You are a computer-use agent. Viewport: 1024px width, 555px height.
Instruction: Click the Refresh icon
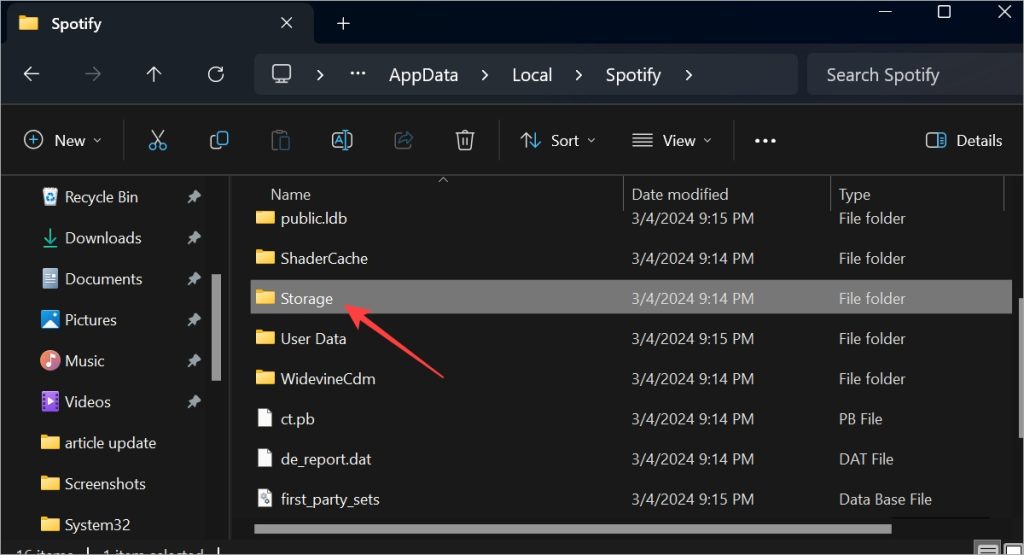click(x=216, y=74)
